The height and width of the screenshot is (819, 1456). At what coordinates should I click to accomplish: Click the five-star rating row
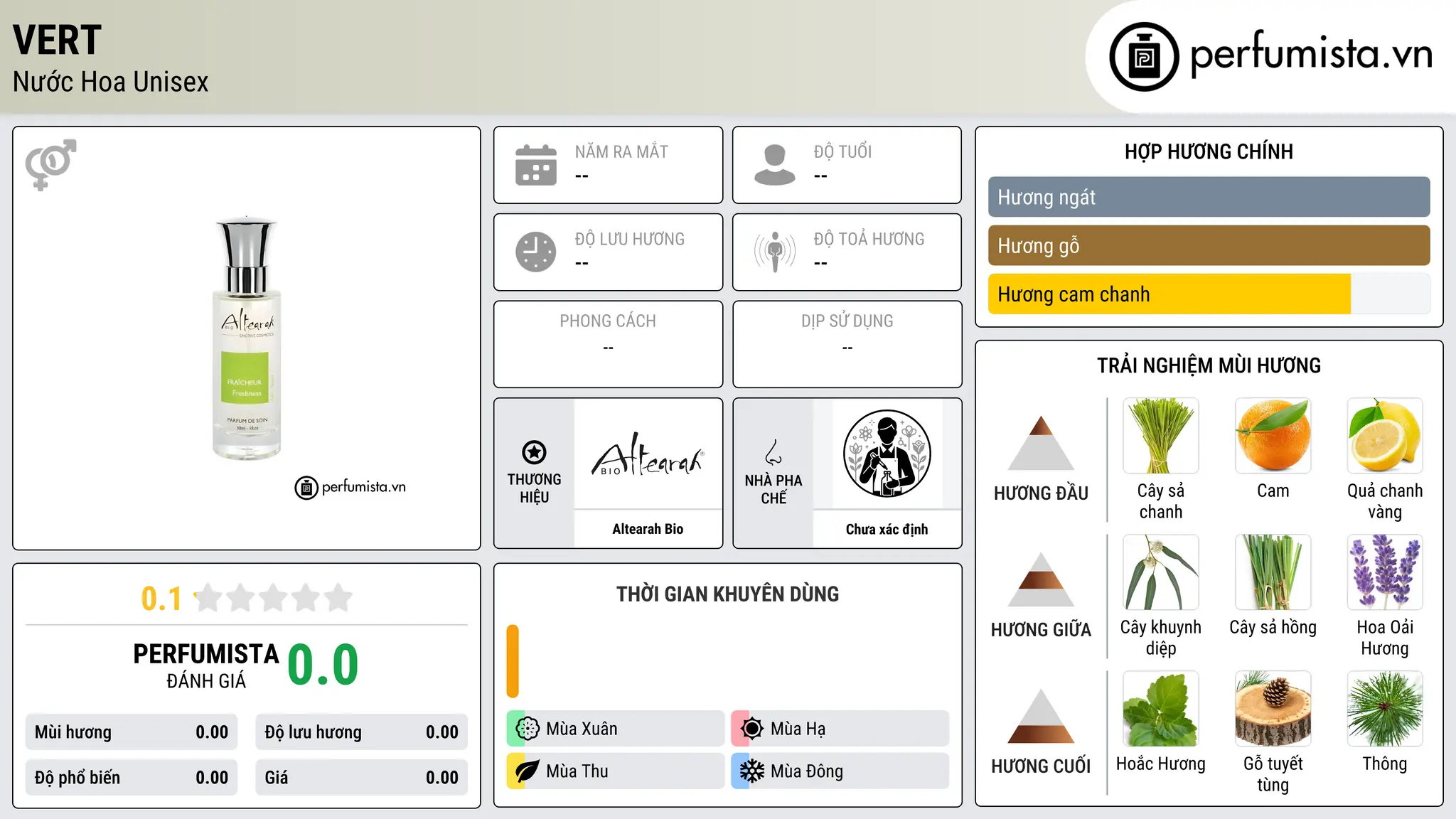(273, 598)
